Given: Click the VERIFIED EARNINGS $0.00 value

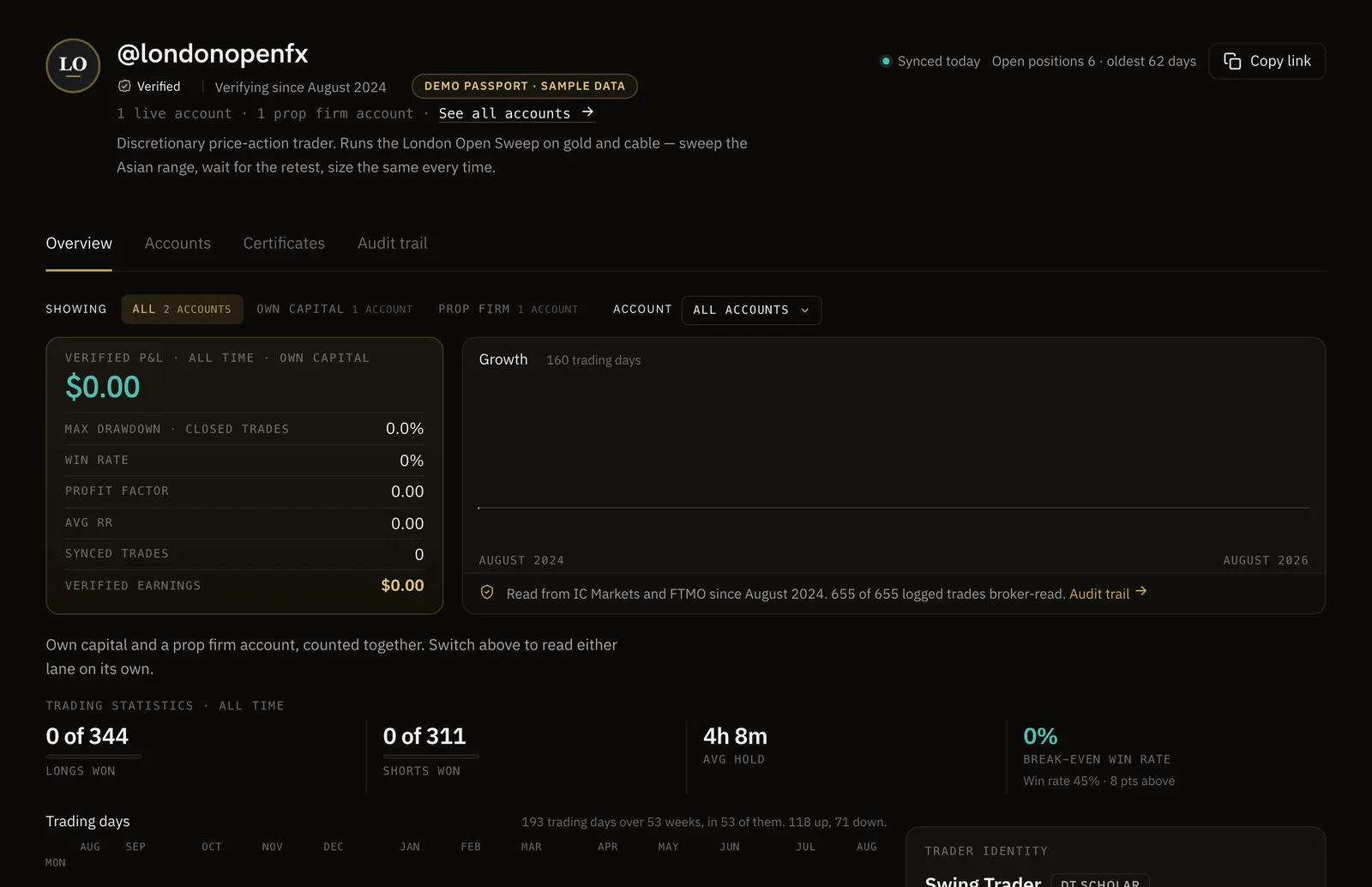Looking at the screenshot, I should tap(402, 585).
